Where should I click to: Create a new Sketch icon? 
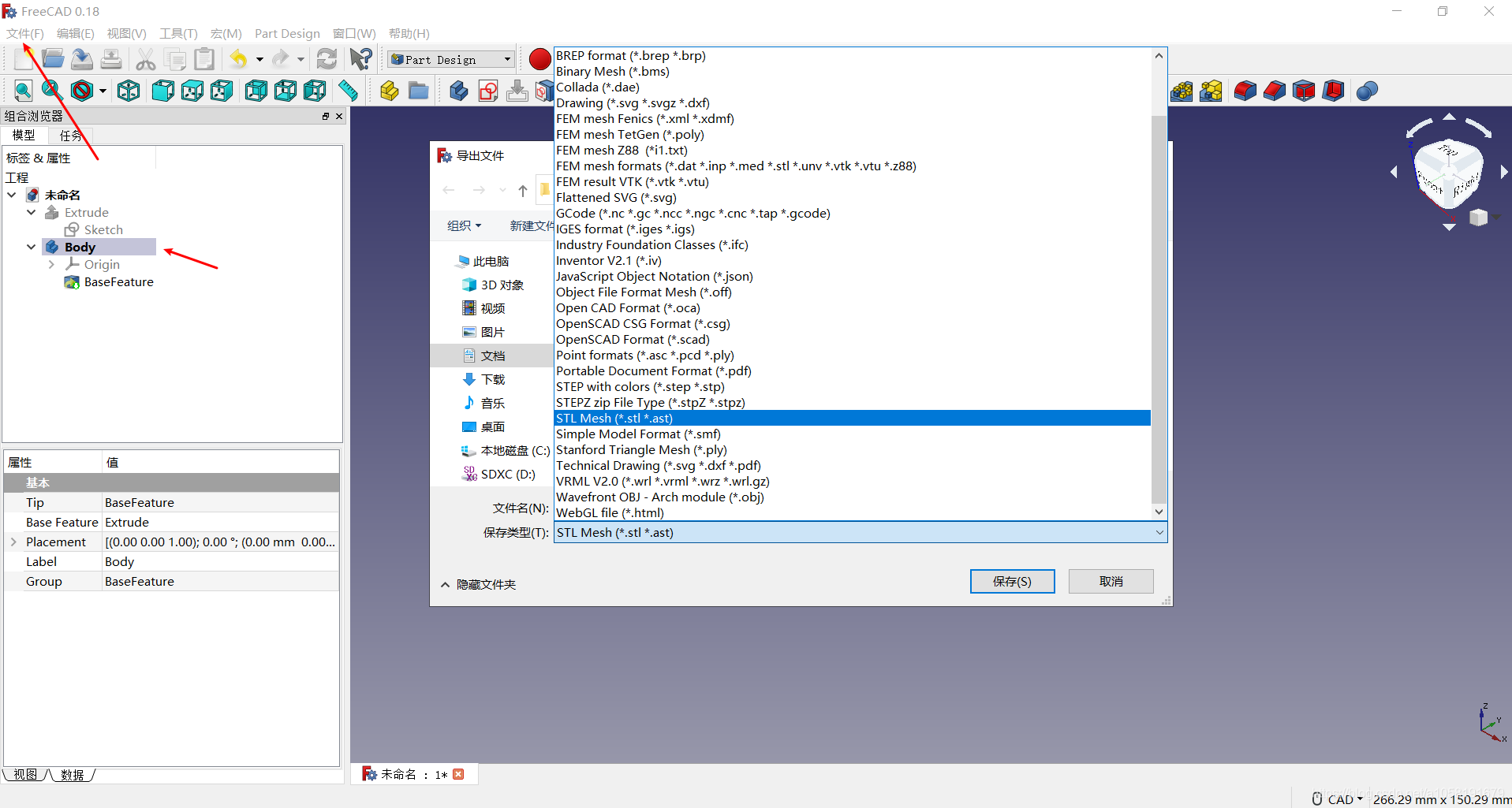click(488, 91)
